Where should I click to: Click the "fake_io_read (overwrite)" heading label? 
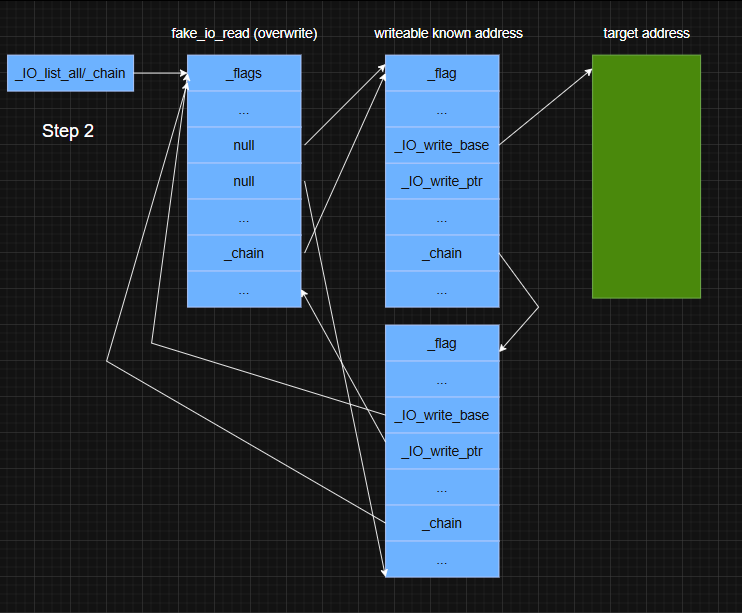coord(244,33)
